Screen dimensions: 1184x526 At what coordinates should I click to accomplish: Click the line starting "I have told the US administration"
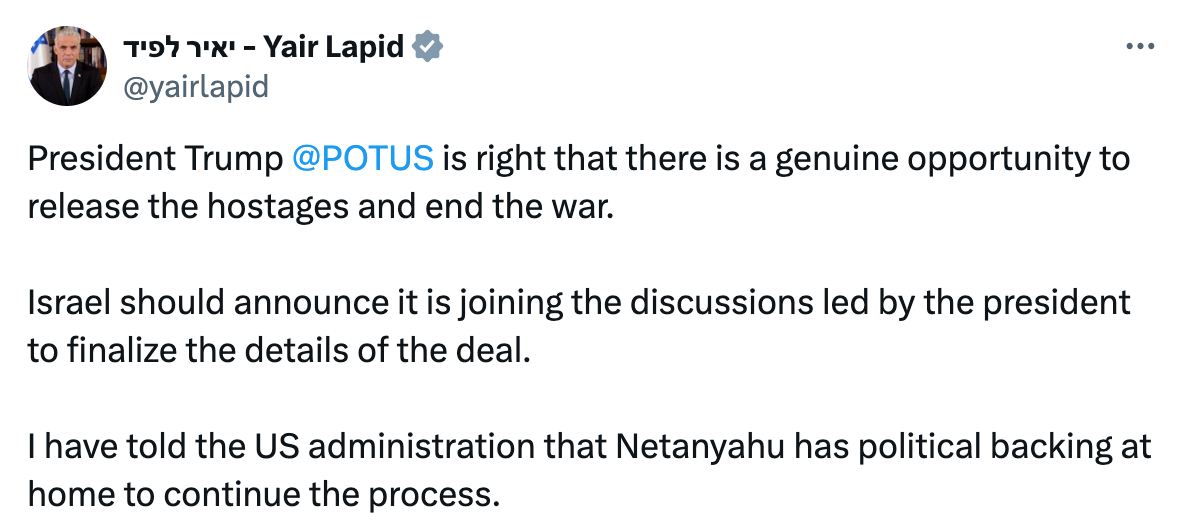pyautogui.click(x=589, y=444)
